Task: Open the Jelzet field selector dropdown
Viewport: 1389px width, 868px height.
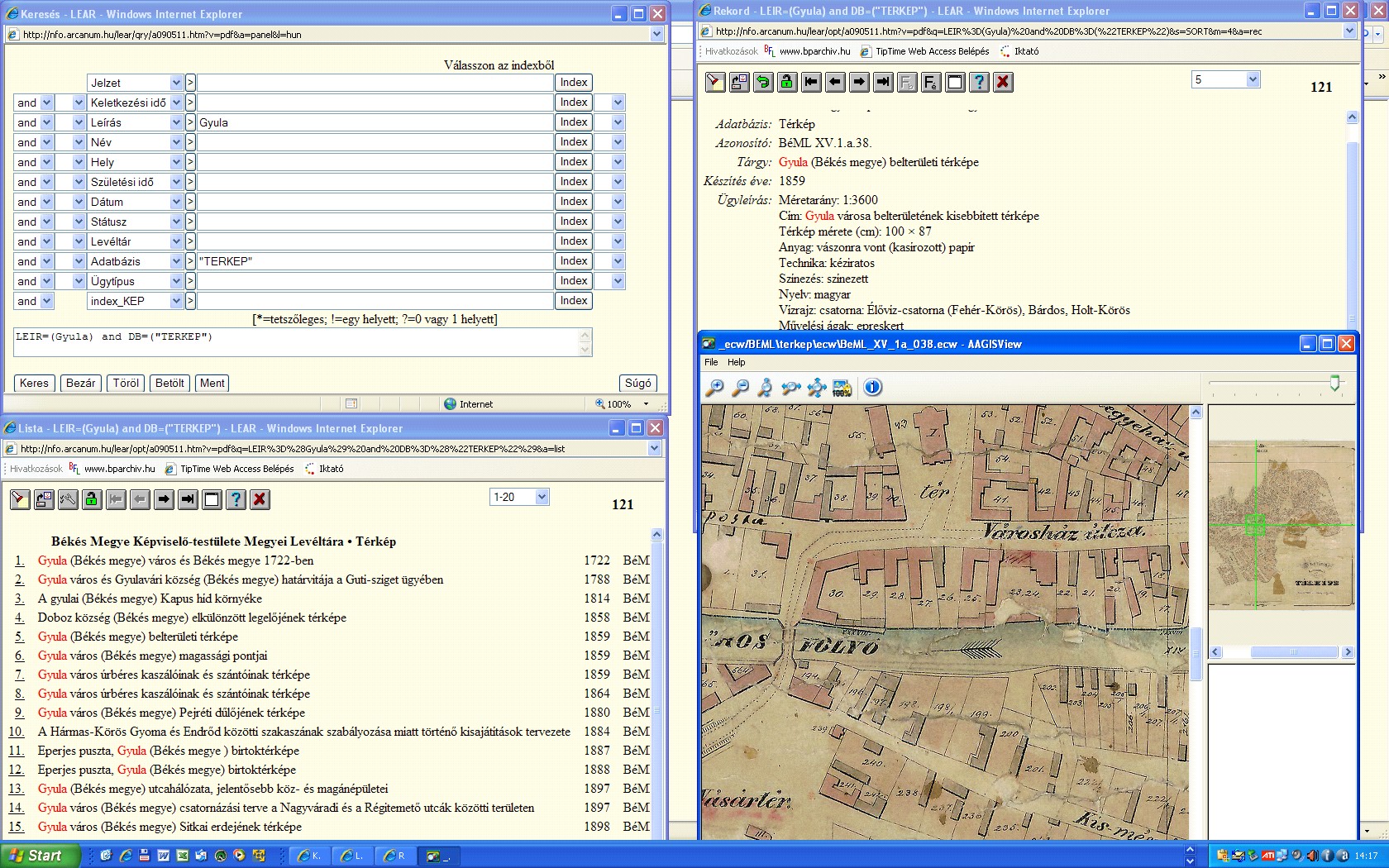Action: [x=176, y=83]
